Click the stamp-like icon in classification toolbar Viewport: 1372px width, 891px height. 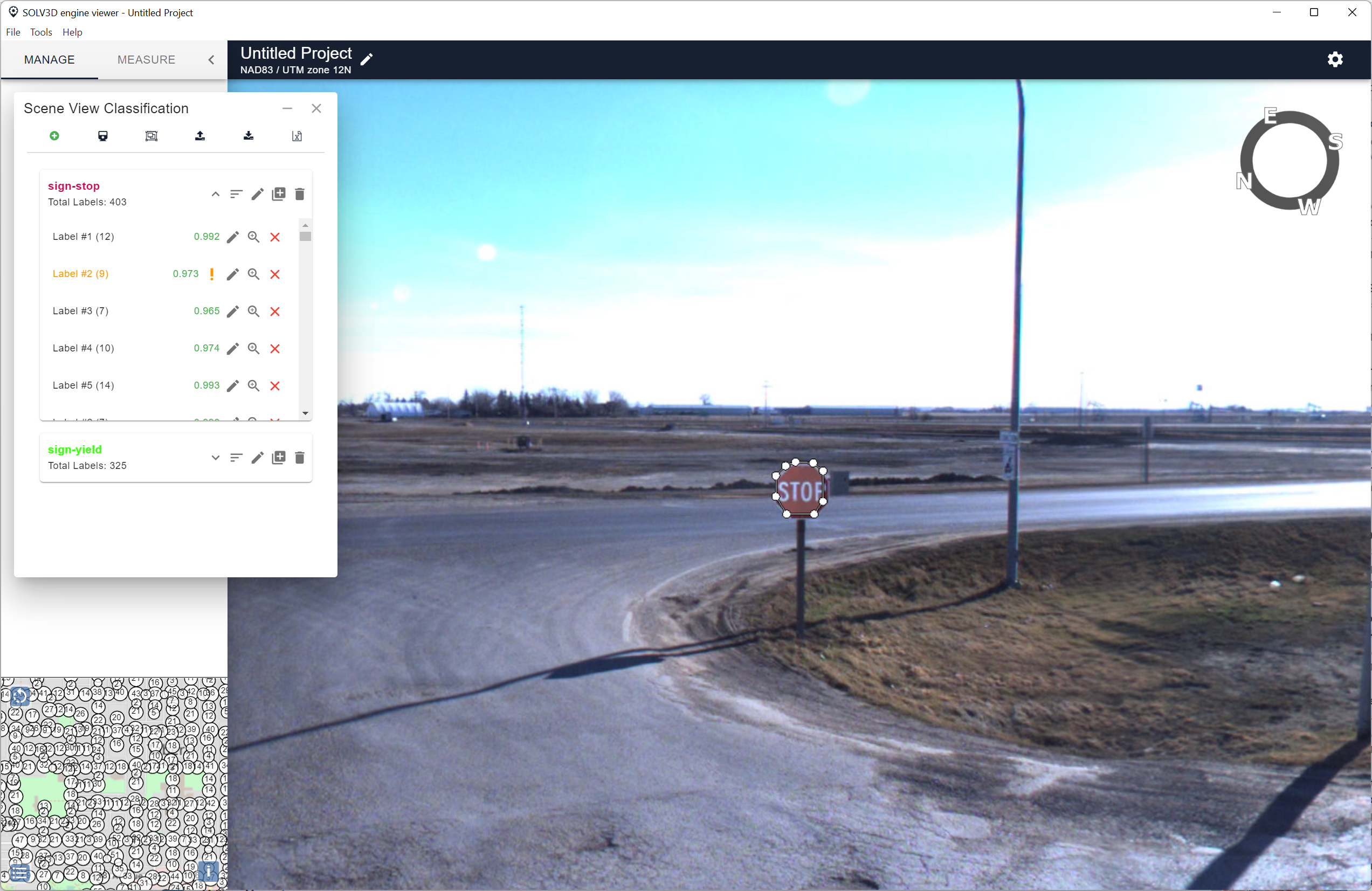tap(102, 136)
